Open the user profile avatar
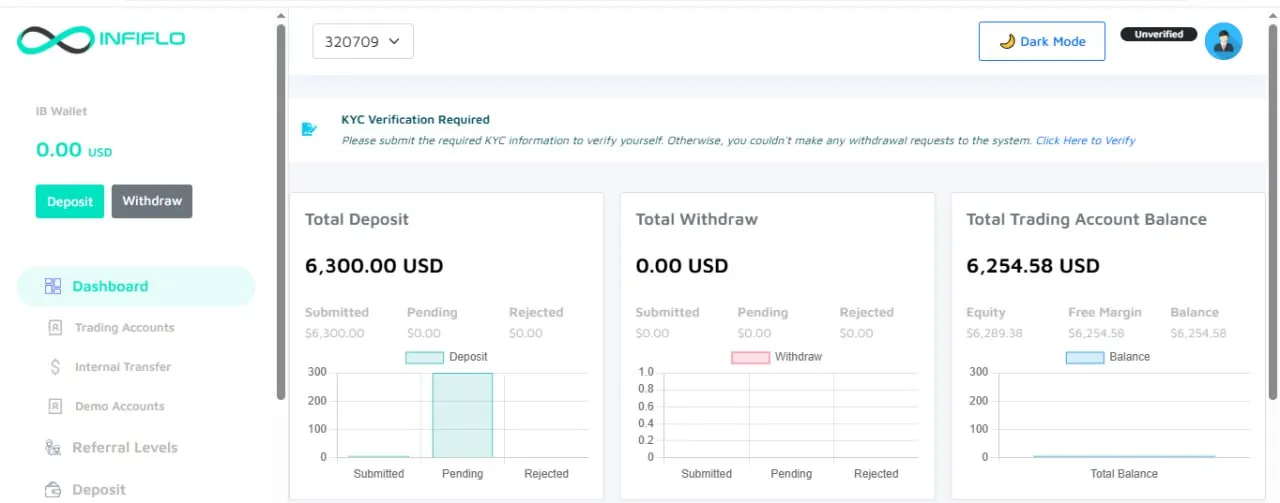 (1223, 41)
